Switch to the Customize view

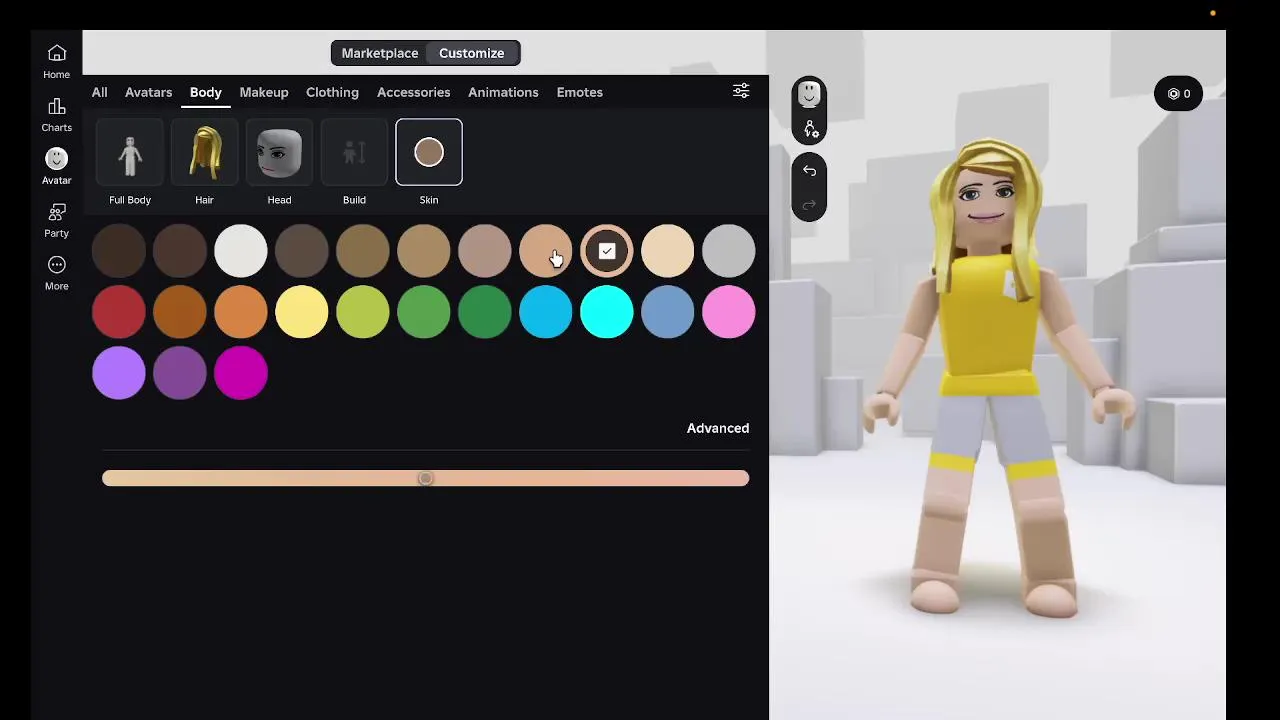point(472,53)
